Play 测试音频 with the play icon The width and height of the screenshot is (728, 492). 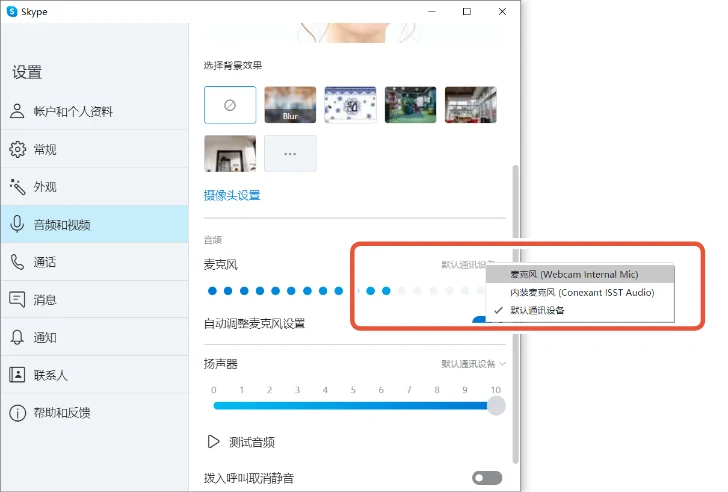(x=213, y=442)
